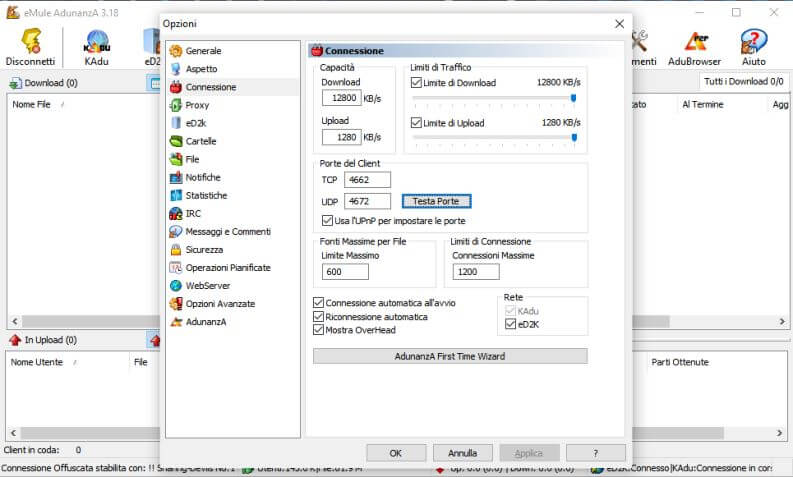Open the Notifiche options page

tap(203, 178)
